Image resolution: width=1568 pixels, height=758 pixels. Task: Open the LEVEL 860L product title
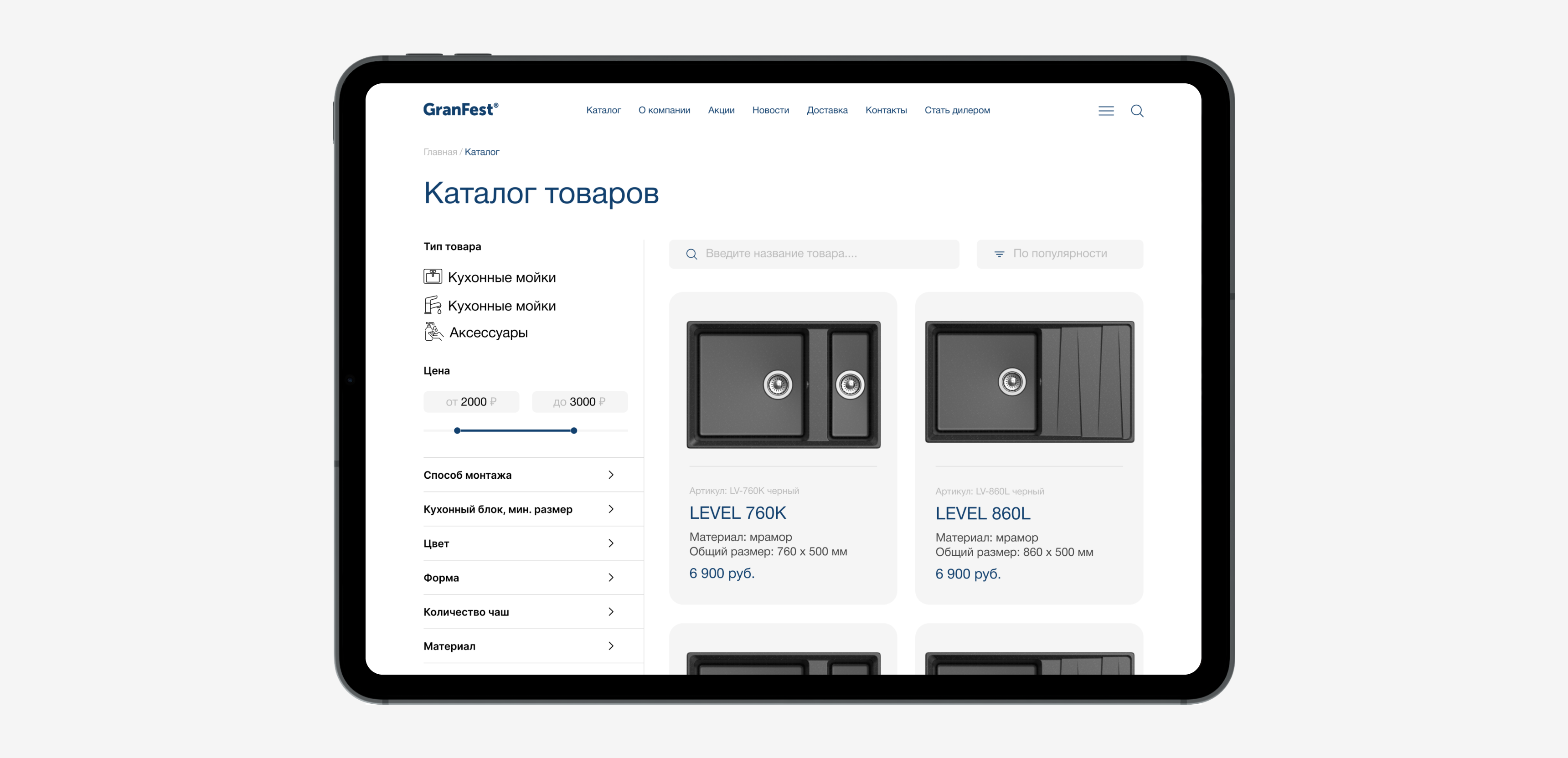[x=983, y=513]
